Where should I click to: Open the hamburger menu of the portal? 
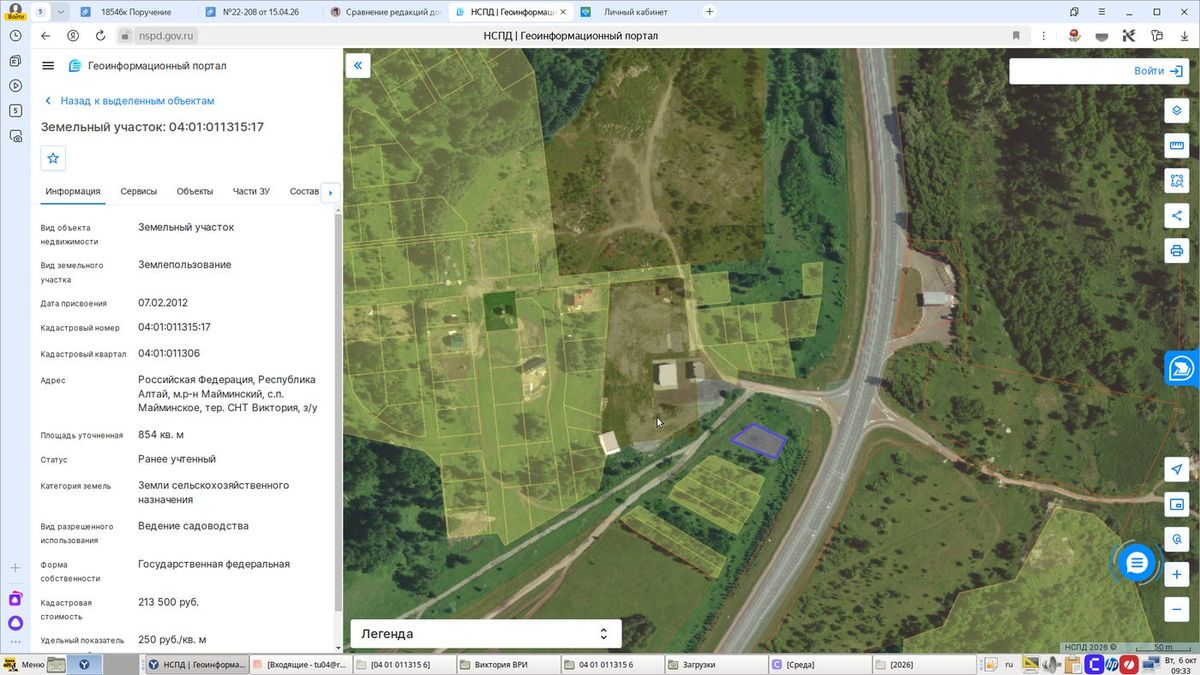click(x=48, y=66)
